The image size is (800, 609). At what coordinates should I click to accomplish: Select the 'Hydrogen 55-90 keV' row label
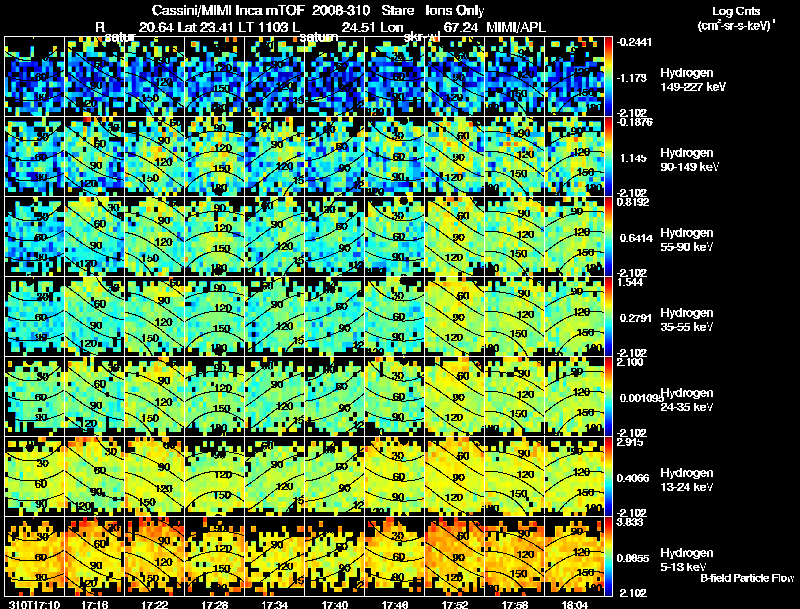click(x=687, y=240)
